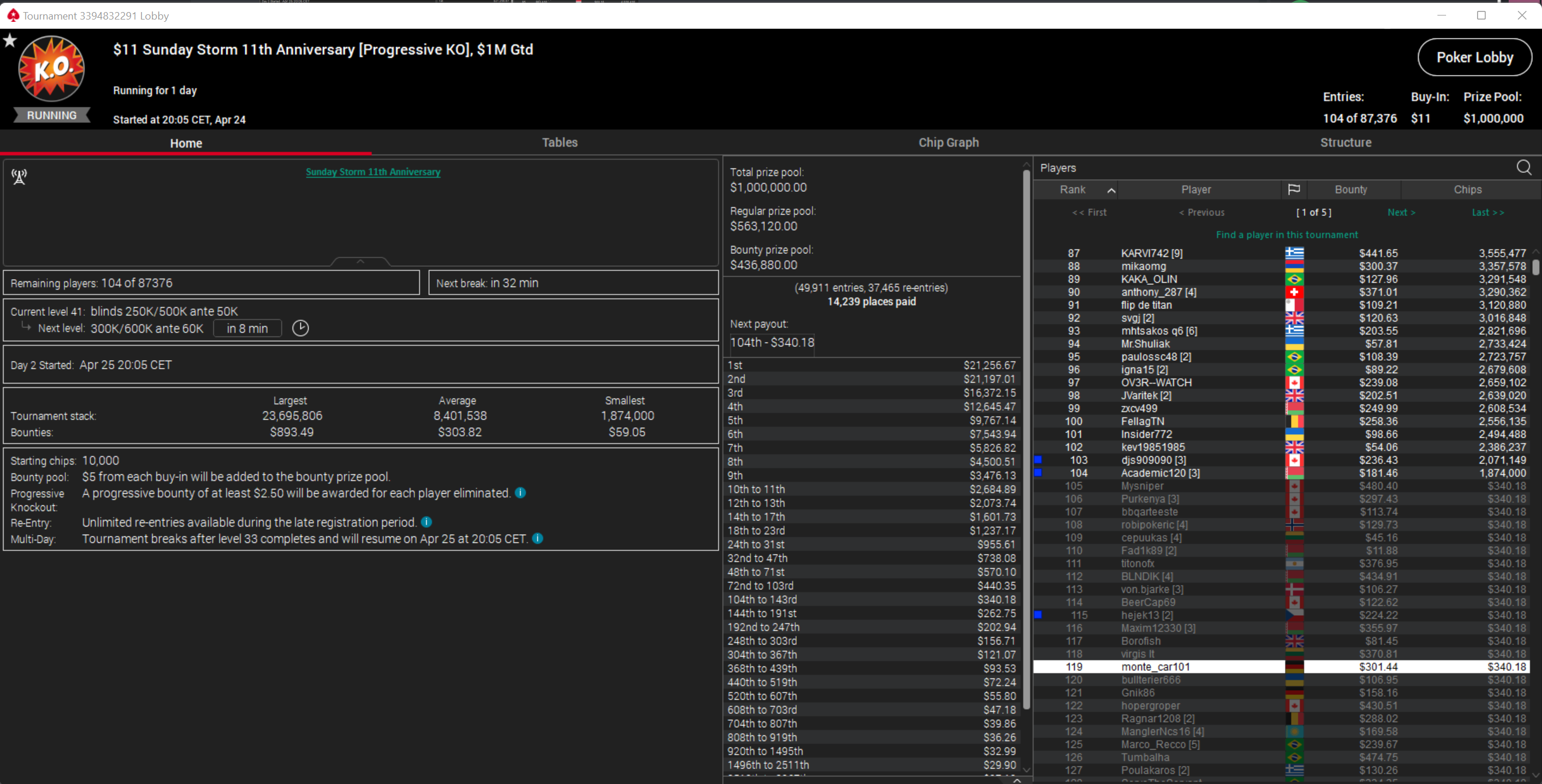Show info about unlimited Re-Entry
The image size is (1542, 784).
point(427,522)
